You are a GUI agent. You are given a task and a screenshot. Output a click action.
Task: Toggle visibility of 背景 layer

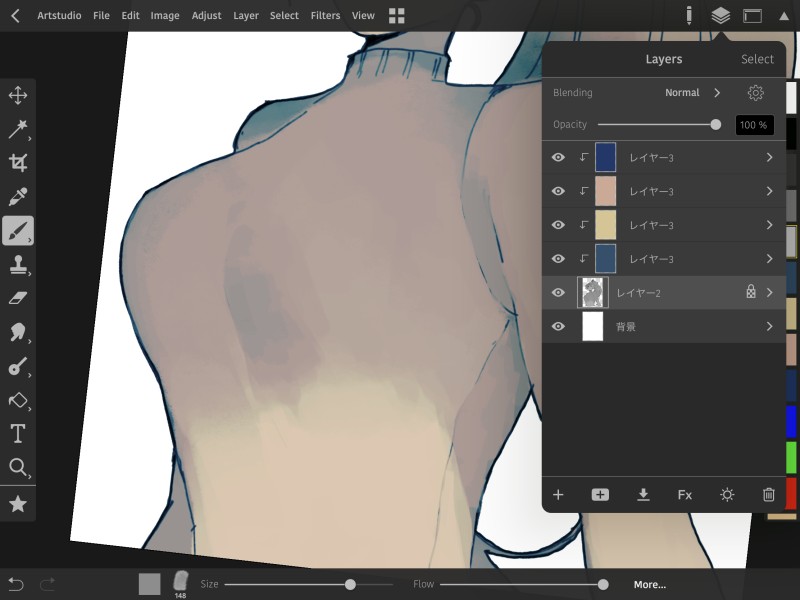(x=558, y=326)
